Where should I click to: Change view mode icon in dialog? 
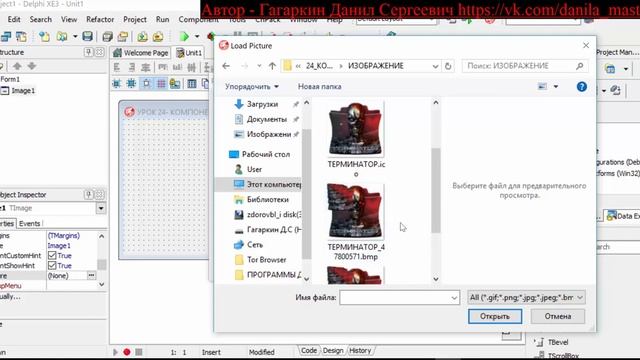click(x=542, y=87)
